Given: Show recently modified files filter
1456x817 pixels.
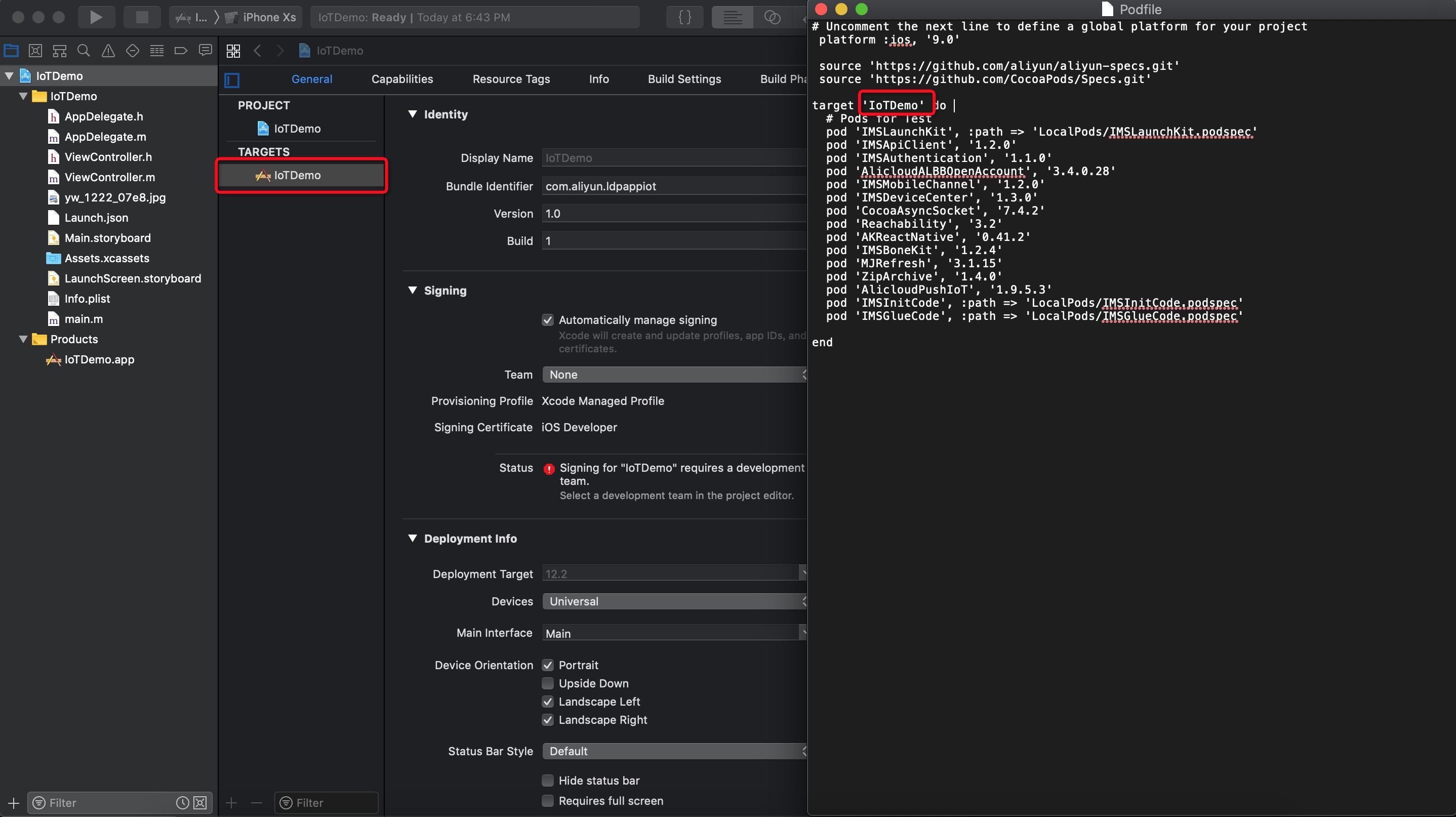Looking at the screenshot, I should [x=182, y=803].
